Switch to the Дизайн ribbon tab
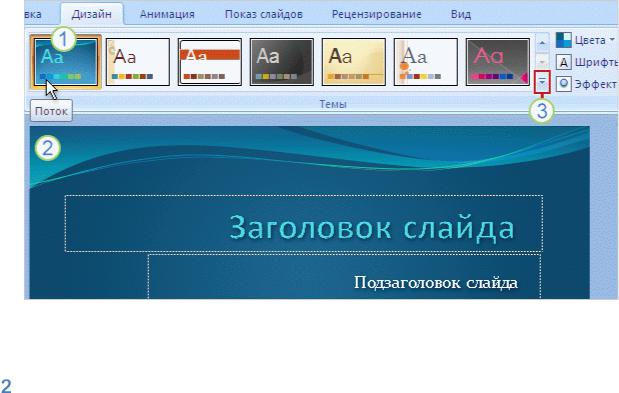 tap(92, 15)
